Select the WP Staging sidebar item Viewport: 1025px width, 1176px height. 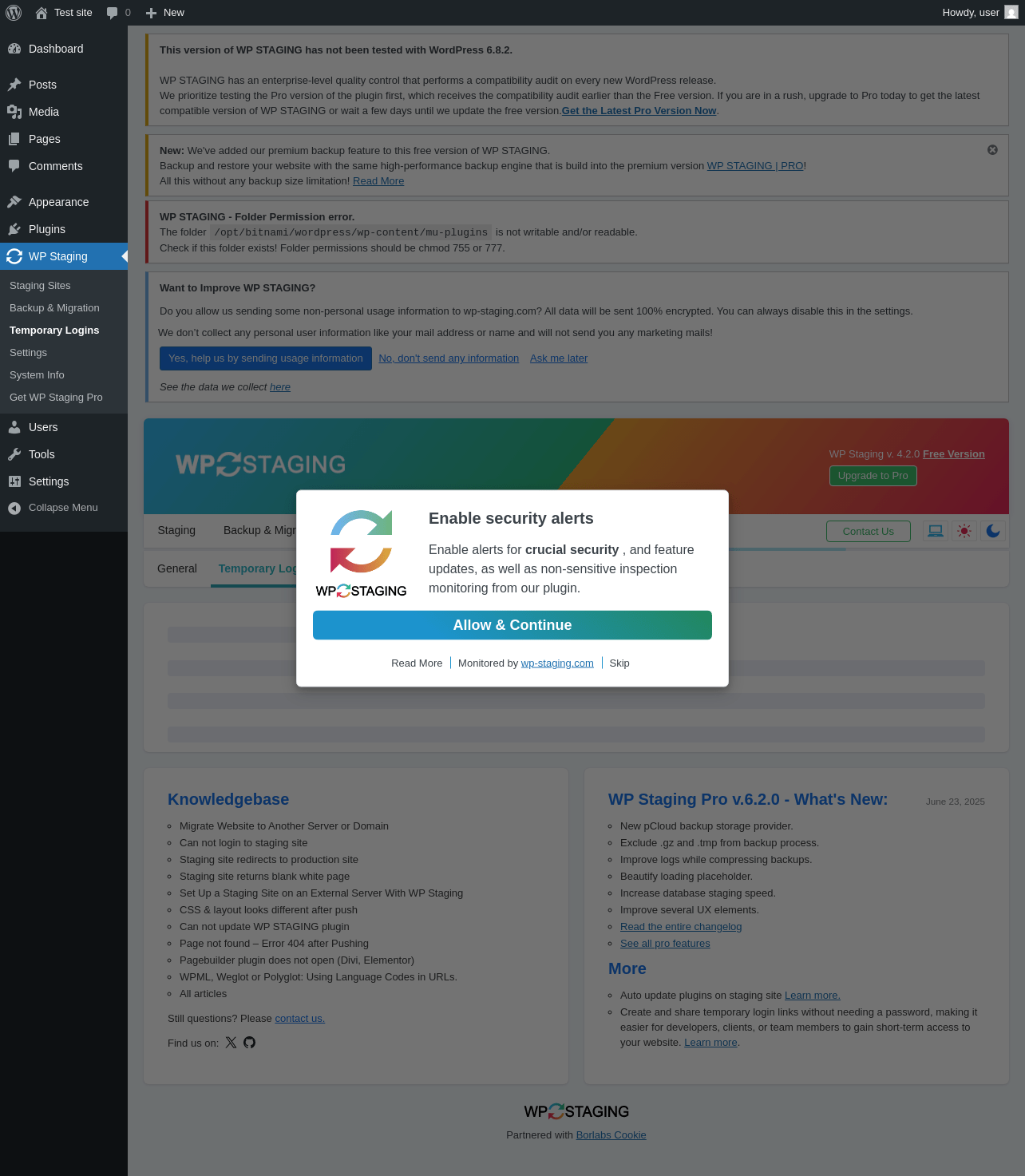click(64, 256)
